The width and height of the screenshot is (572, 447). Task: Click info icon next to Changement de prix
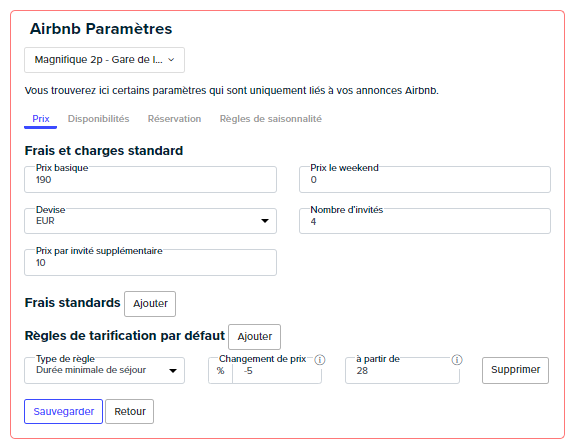point(320,360)
